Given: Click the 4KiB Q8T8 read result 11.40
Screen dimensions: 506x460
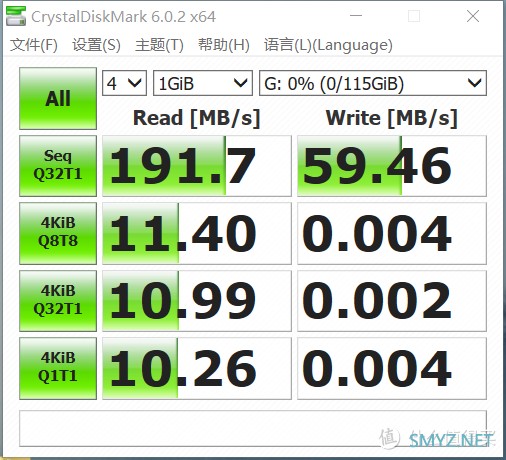Looking at the screenshot, I should 197,233.
